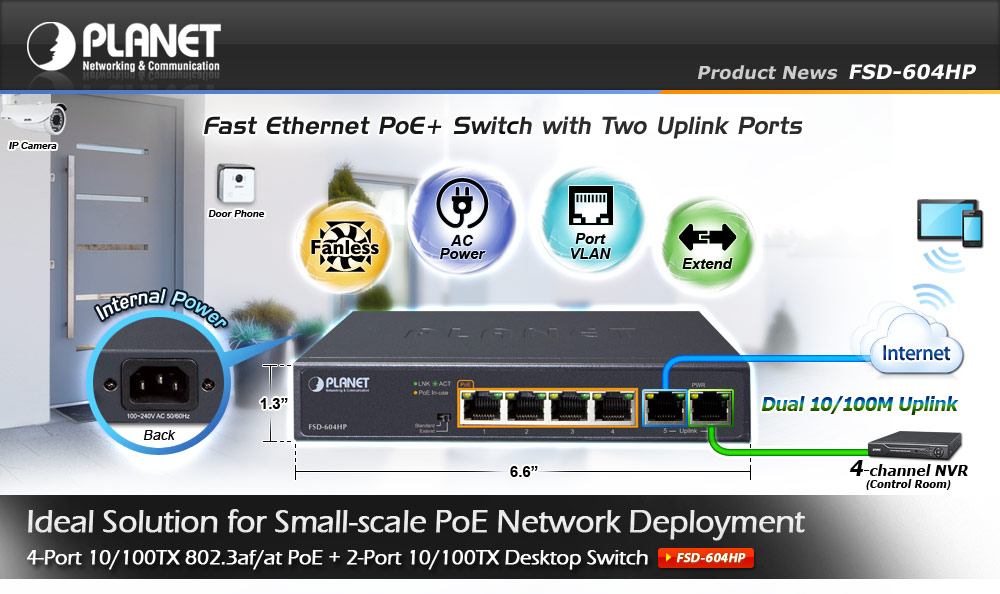This screenshot has height=594, width=1000.
Task: Click the green Extend arrows badge
Action: 707,245
